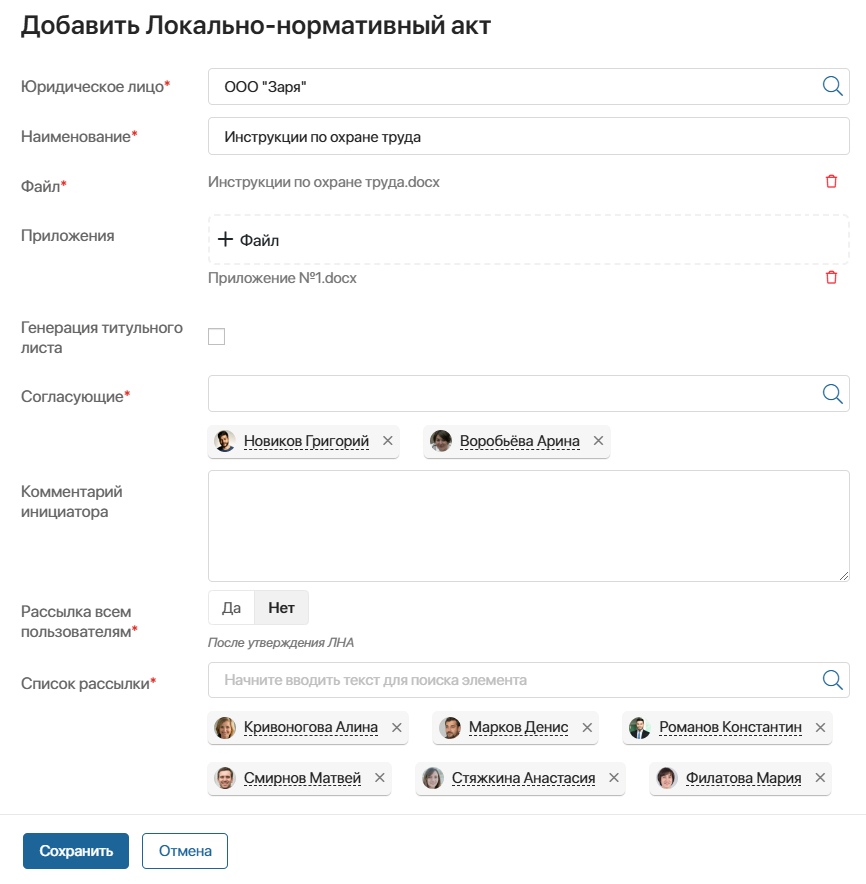
Task: Delete attachment Приложение №1.docx
Action: click(831, 277)
